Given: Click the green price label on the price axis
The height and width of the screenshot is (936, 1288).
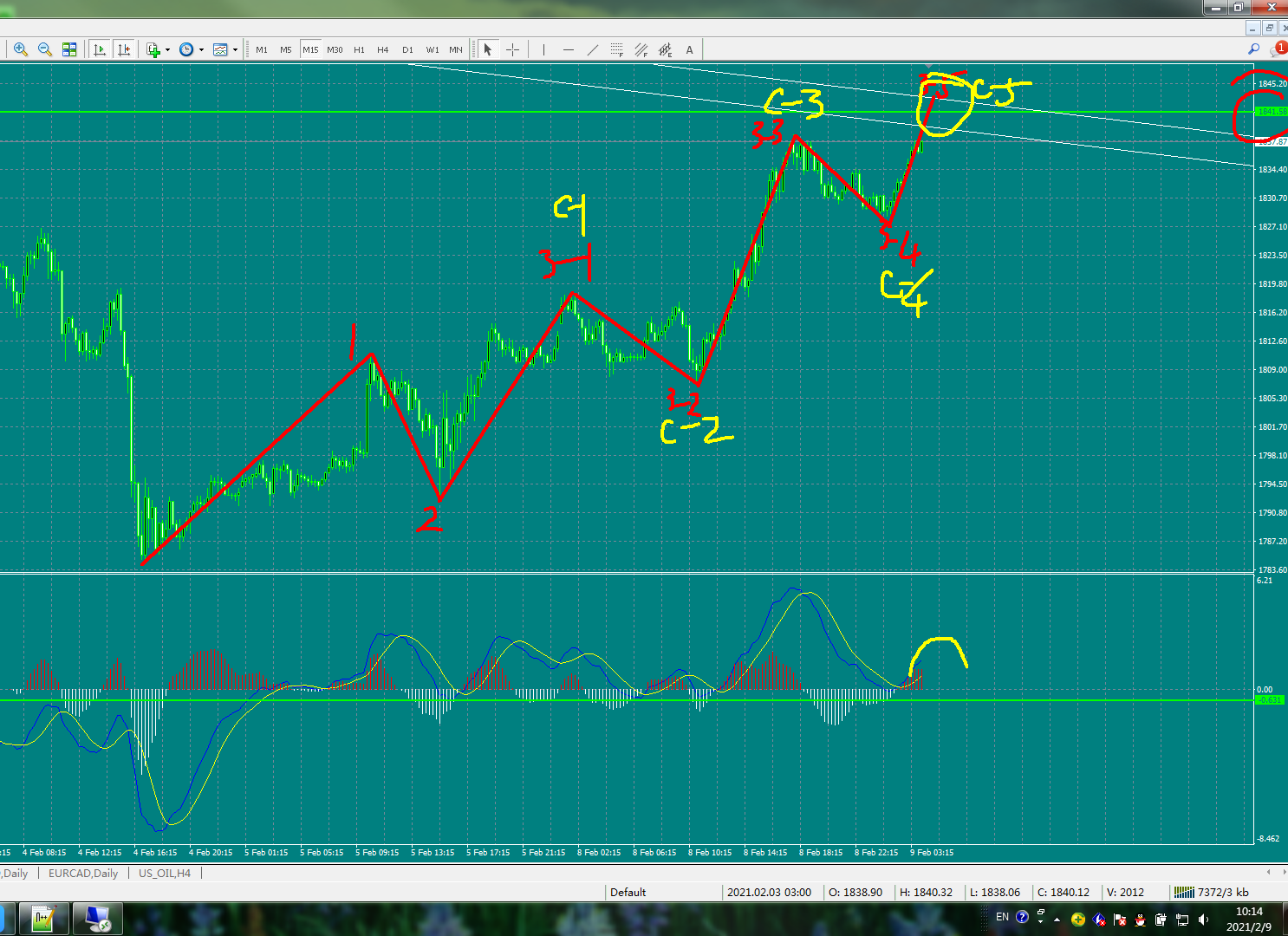Looking at the screenshot, I should click(1271, 112).
